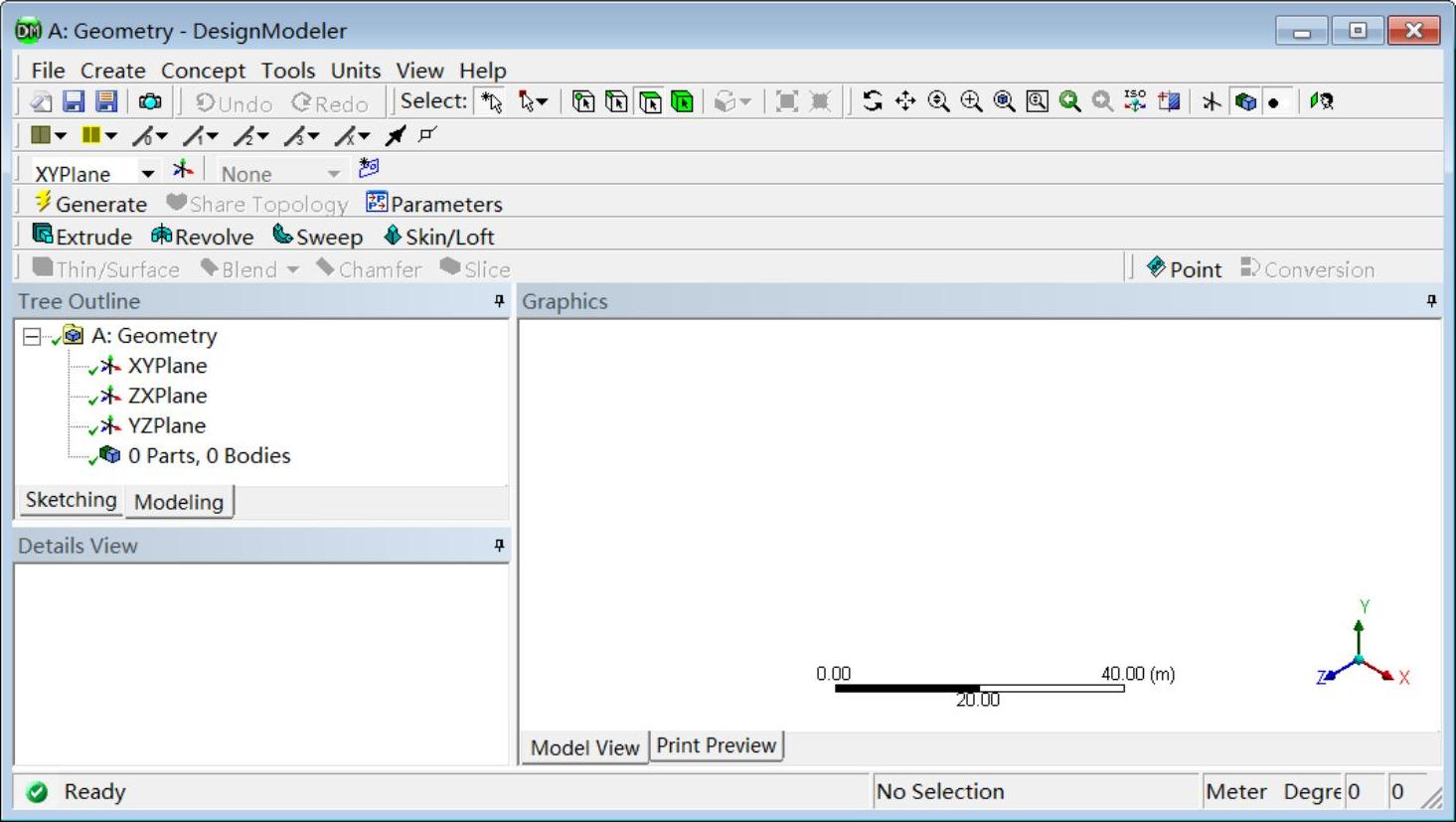This screenshot has width=1456, height=822.
Task: Open the Tools menu
Action: pyautogui.click(x=288, y=71)
